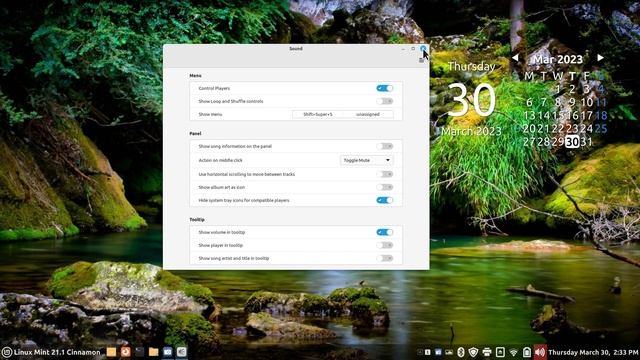Open the printer tray icon

tap(487, 352)
